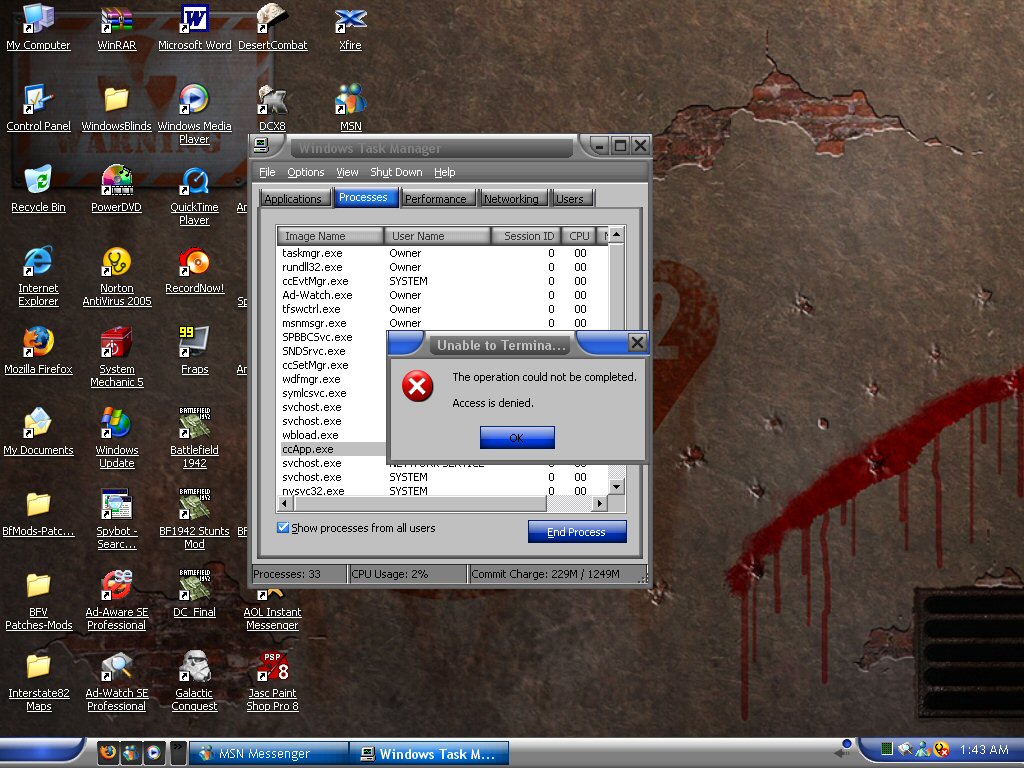
Task: Switch to MSN Messenger taskbar button
Action: 268,754
